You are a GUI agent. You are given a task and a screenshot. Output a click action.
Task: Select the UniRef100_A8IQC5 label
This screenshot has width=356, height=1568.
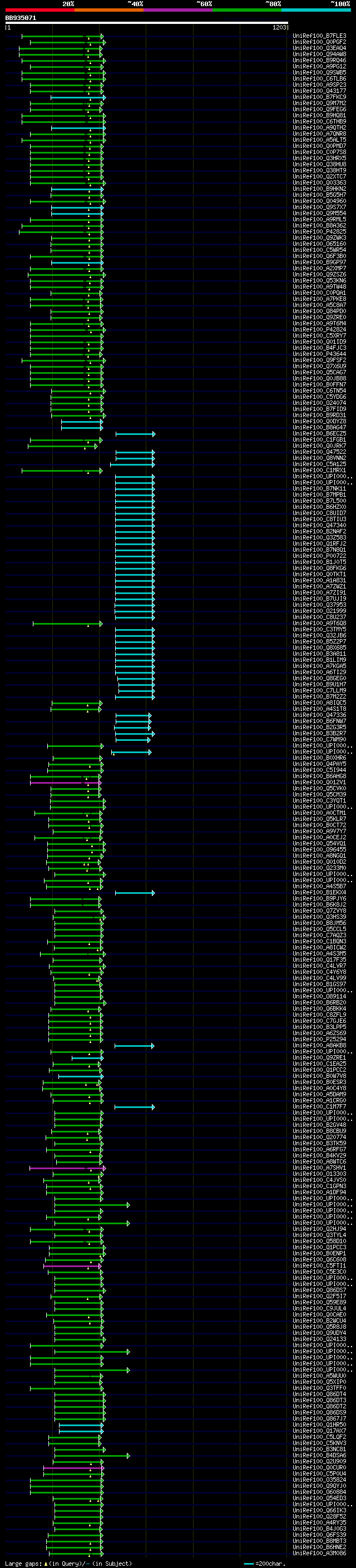319,703
